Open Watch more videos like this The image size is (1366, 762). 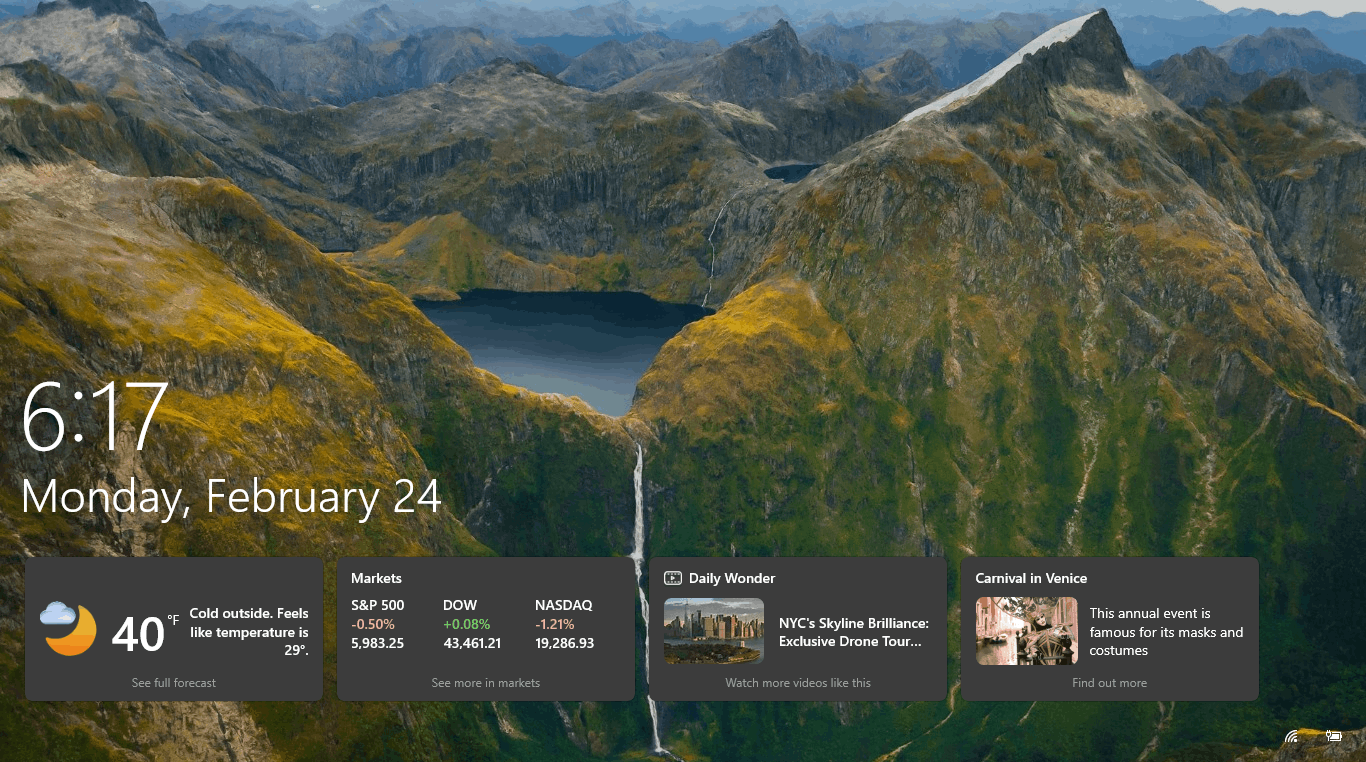[x=797, y=683]
